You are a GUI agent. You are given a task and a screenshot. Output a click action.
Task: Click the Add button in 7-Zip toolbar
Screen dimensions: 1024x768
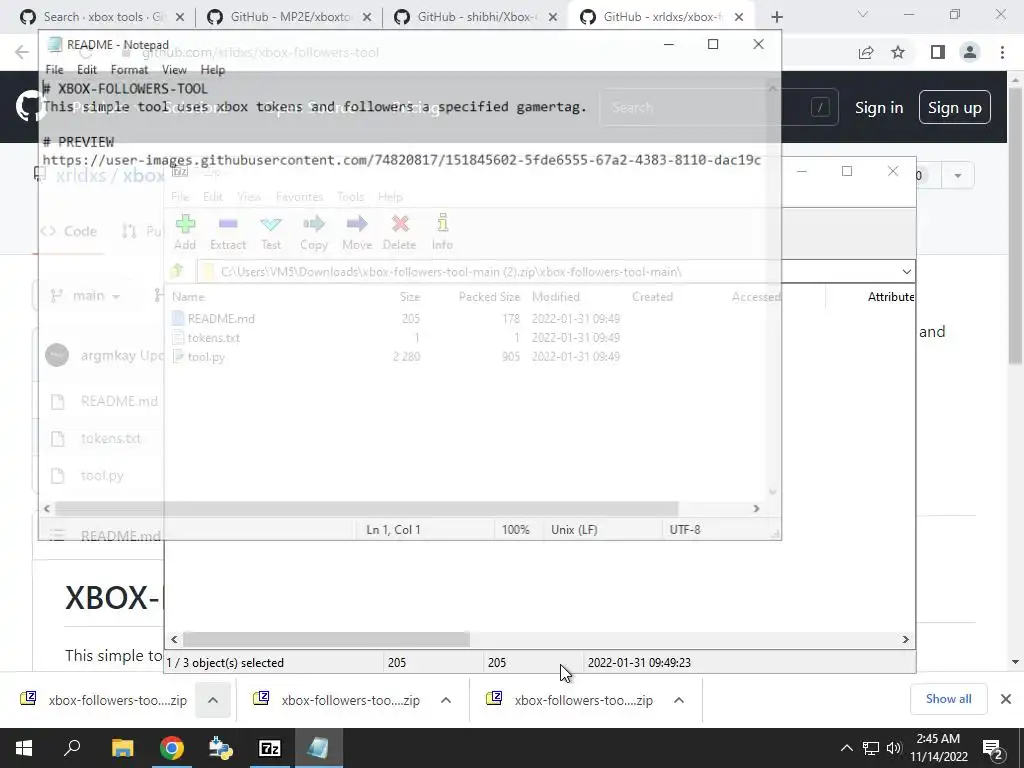point(185,232)
